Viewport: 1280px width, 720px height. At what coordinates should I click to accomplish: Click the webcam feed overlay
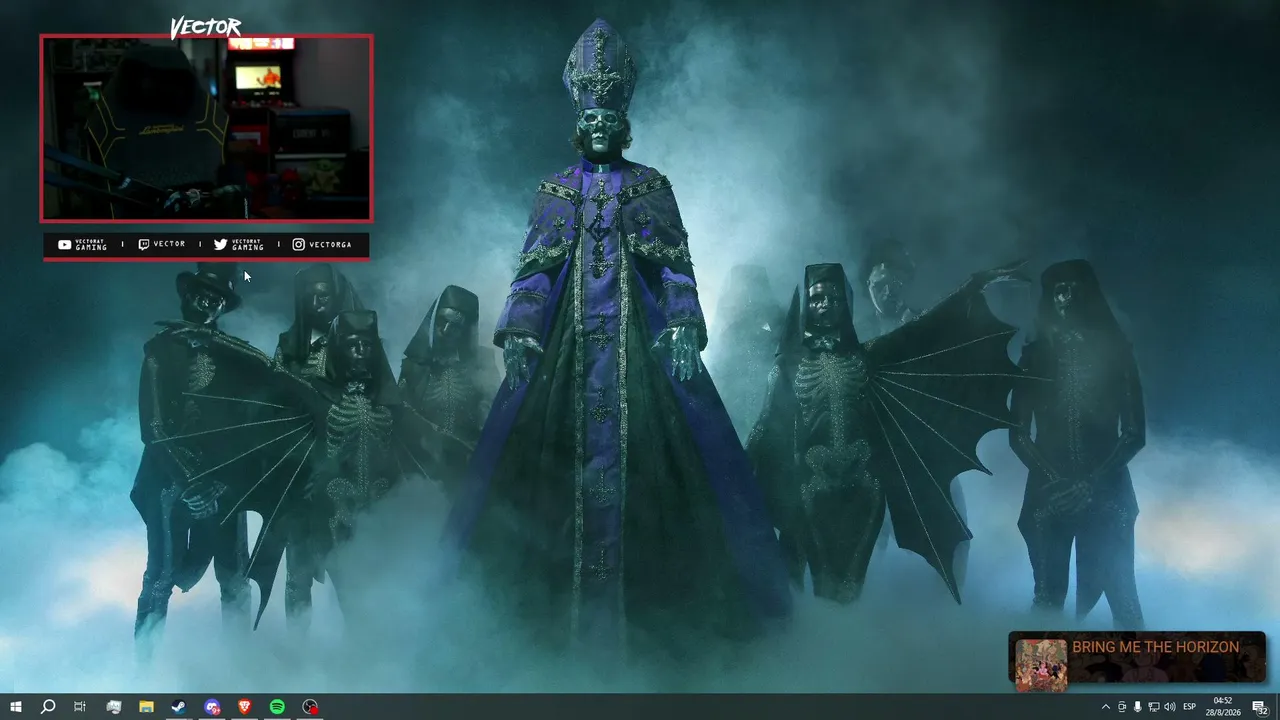(206, 128)
